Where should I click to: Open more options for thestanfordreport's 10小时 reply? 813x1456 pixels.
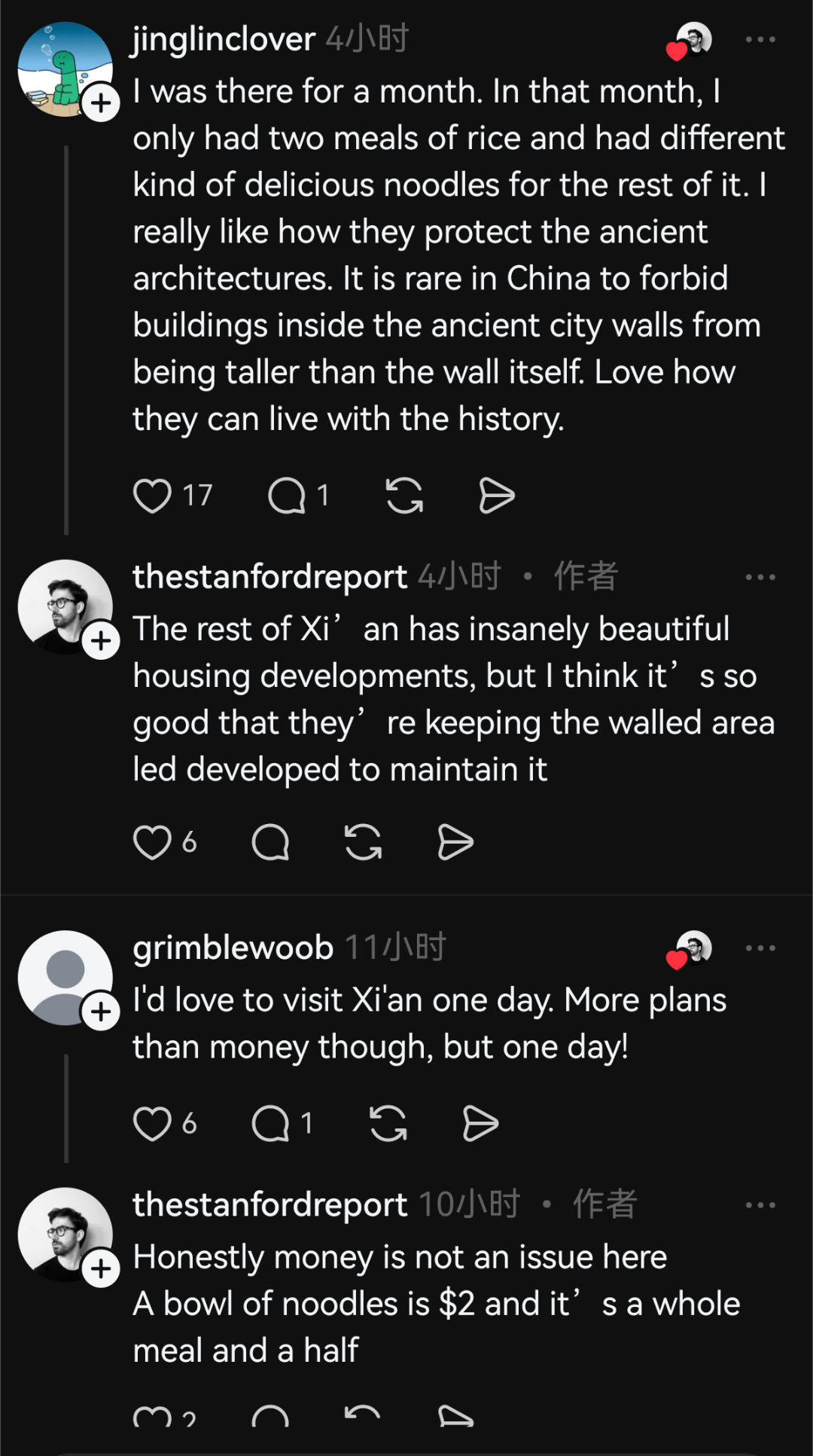760,1205
